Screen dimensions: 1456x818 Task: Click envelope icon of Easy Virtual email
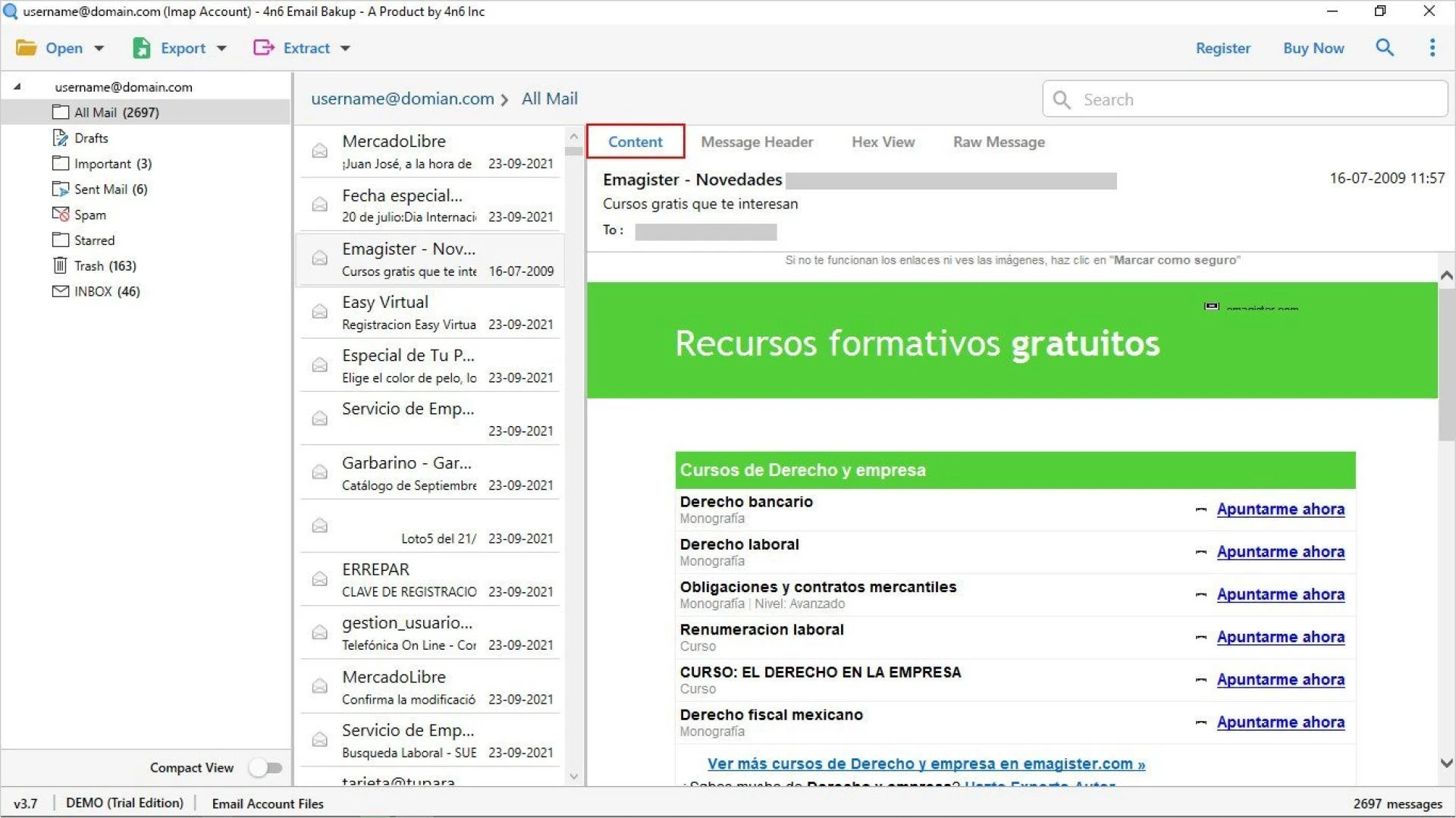pos(320,312)
